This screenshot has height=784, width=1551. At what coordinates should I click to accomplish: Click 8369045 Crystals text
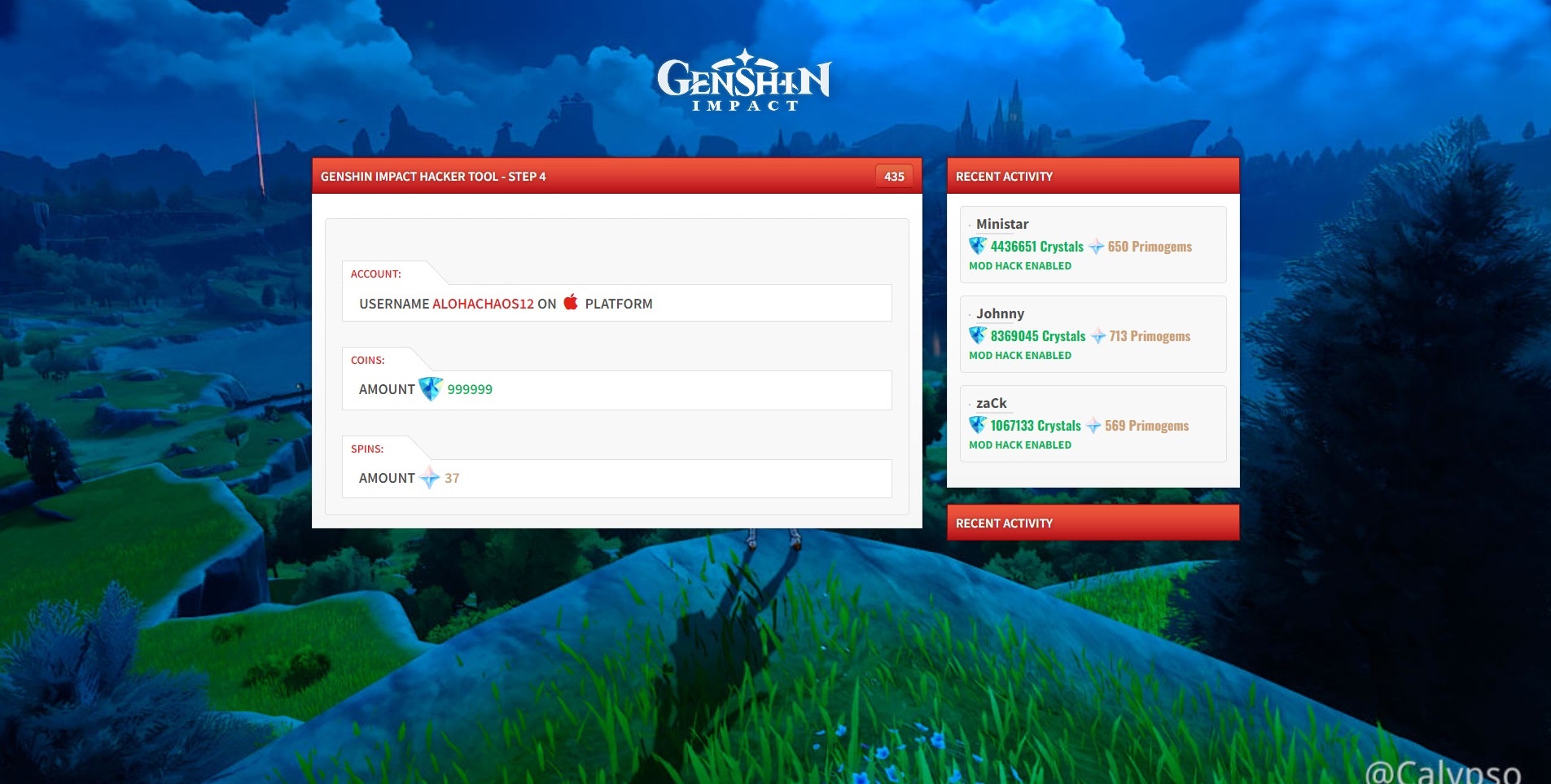coord(1038,336)
